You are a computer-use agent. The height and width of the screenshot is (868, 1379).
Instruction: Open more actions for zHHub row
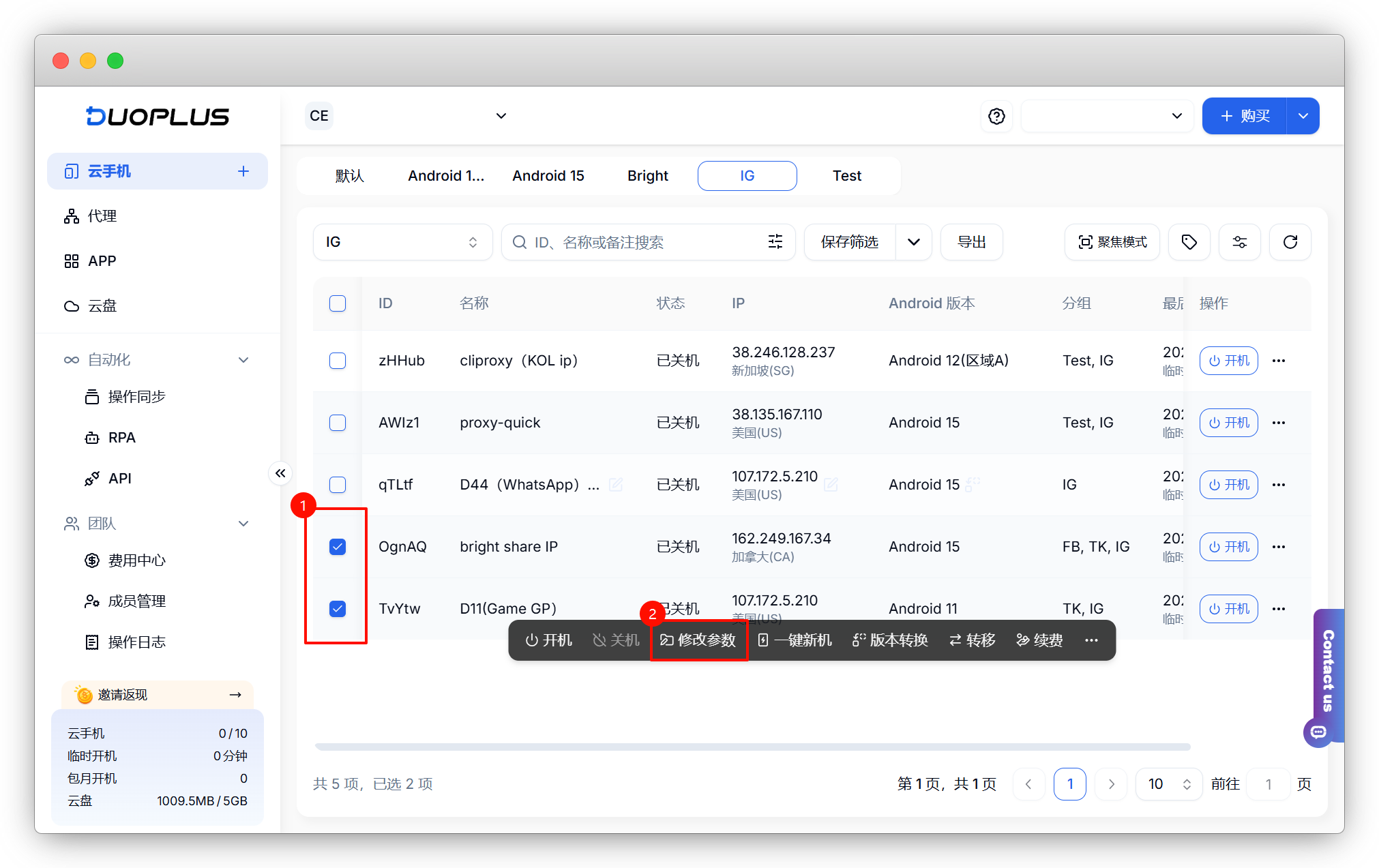pos(1279,361)
